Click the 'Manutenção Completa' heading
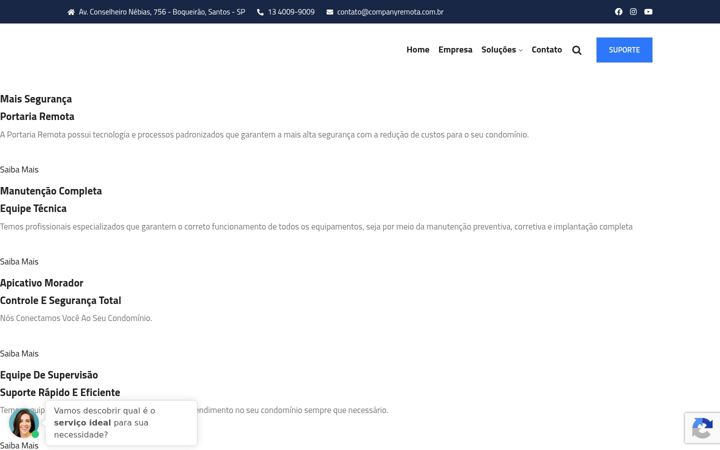The image size is (720, 450). (51, 191)
